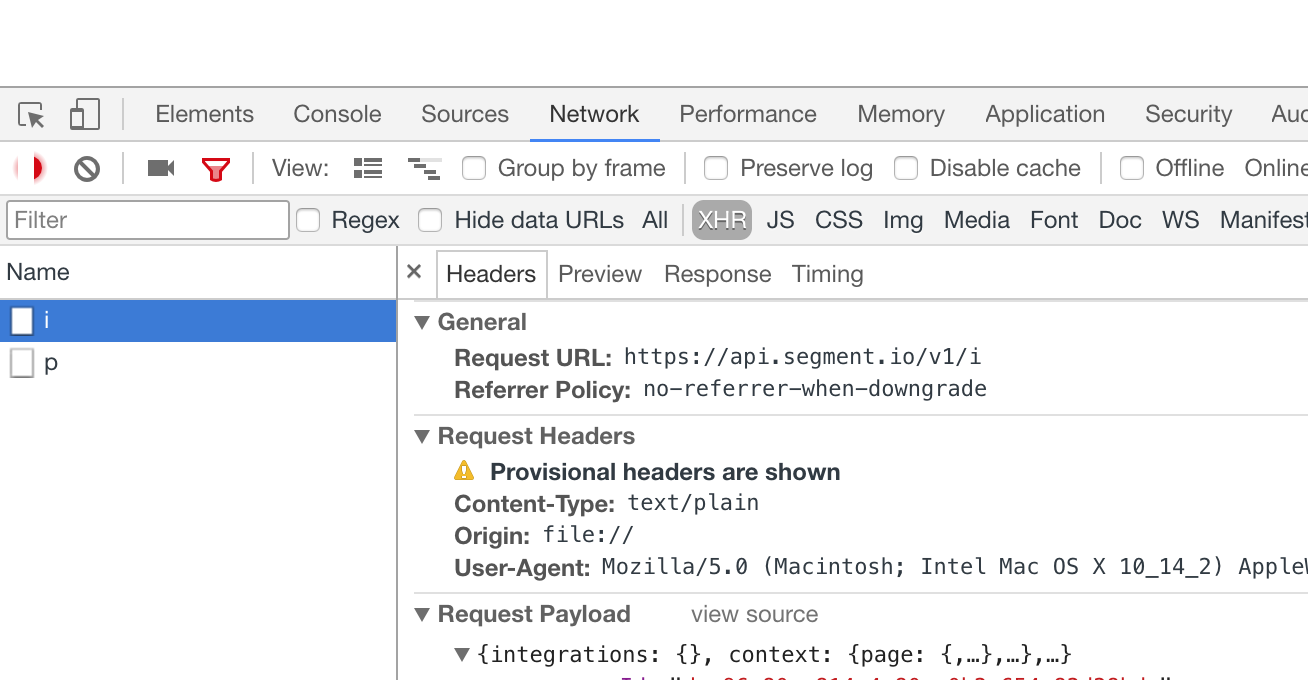1308x680 pixels.
Task: Open the Online throttling dropdown
Action: tap(1275, 168)
